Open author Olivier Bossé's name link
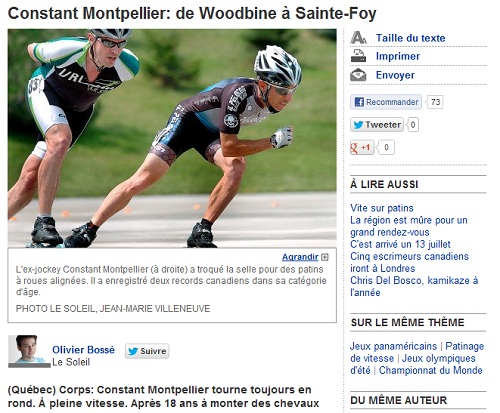 pyautogui.click(x=83, y=350)
